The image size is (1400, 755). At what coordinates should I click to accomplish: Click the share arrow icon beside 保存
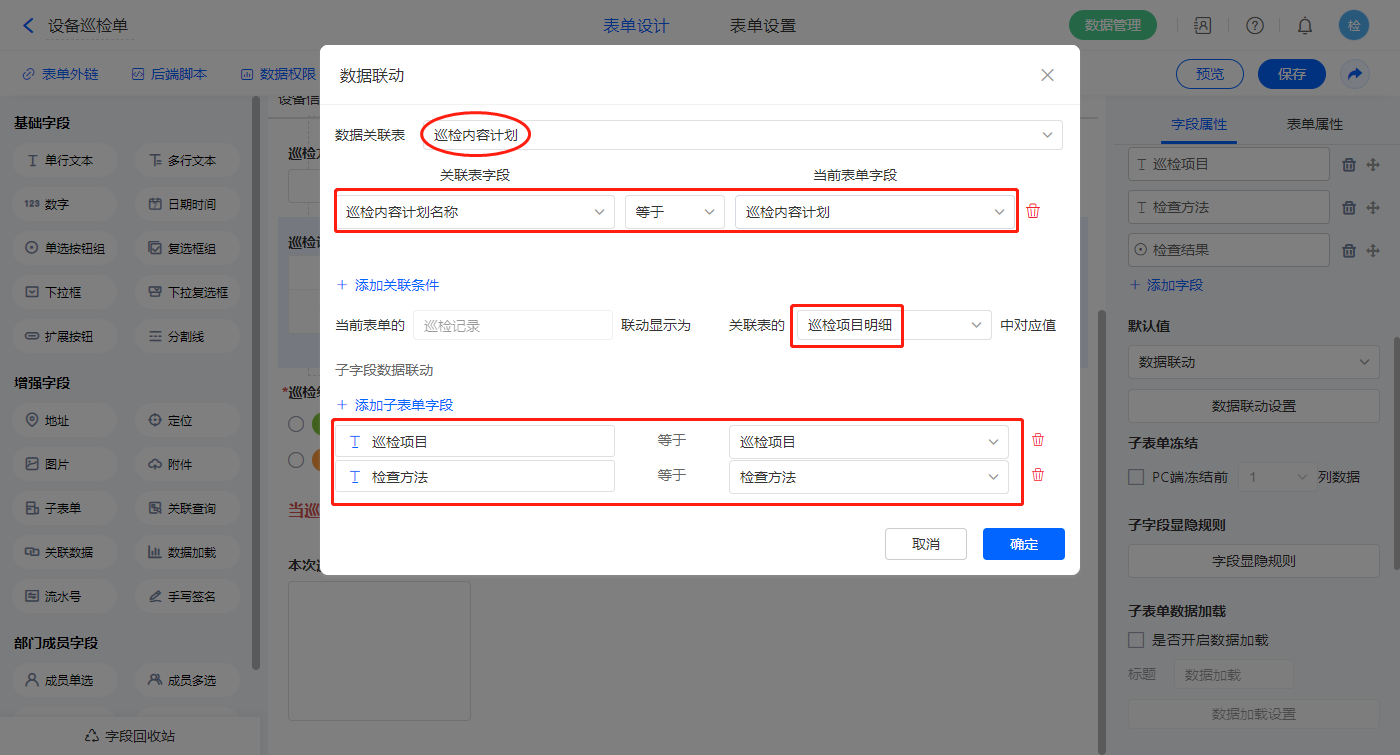pyautogui.click(x=1355, y=74)
